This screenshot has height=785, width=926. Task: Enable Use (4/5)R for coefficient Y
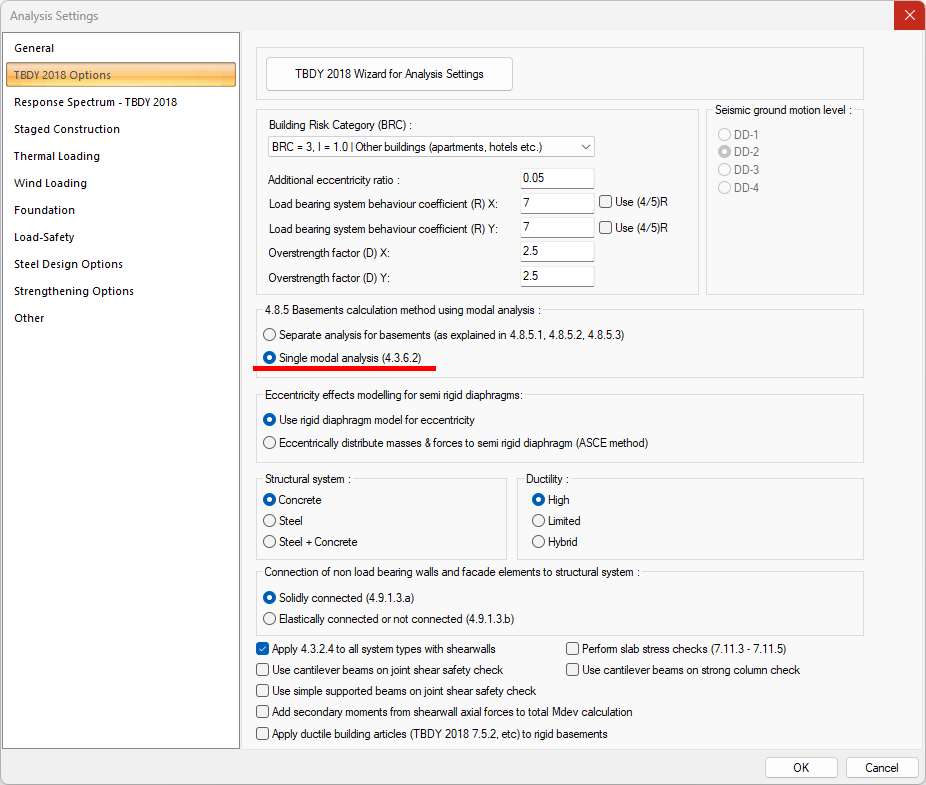tap(606, 228)
